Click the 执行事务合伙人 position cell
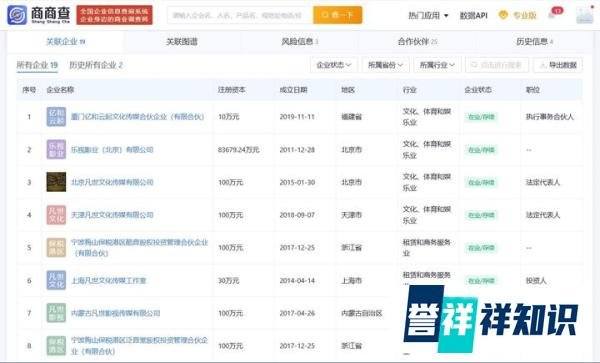 pyautogui.click(x=549, y=117)
